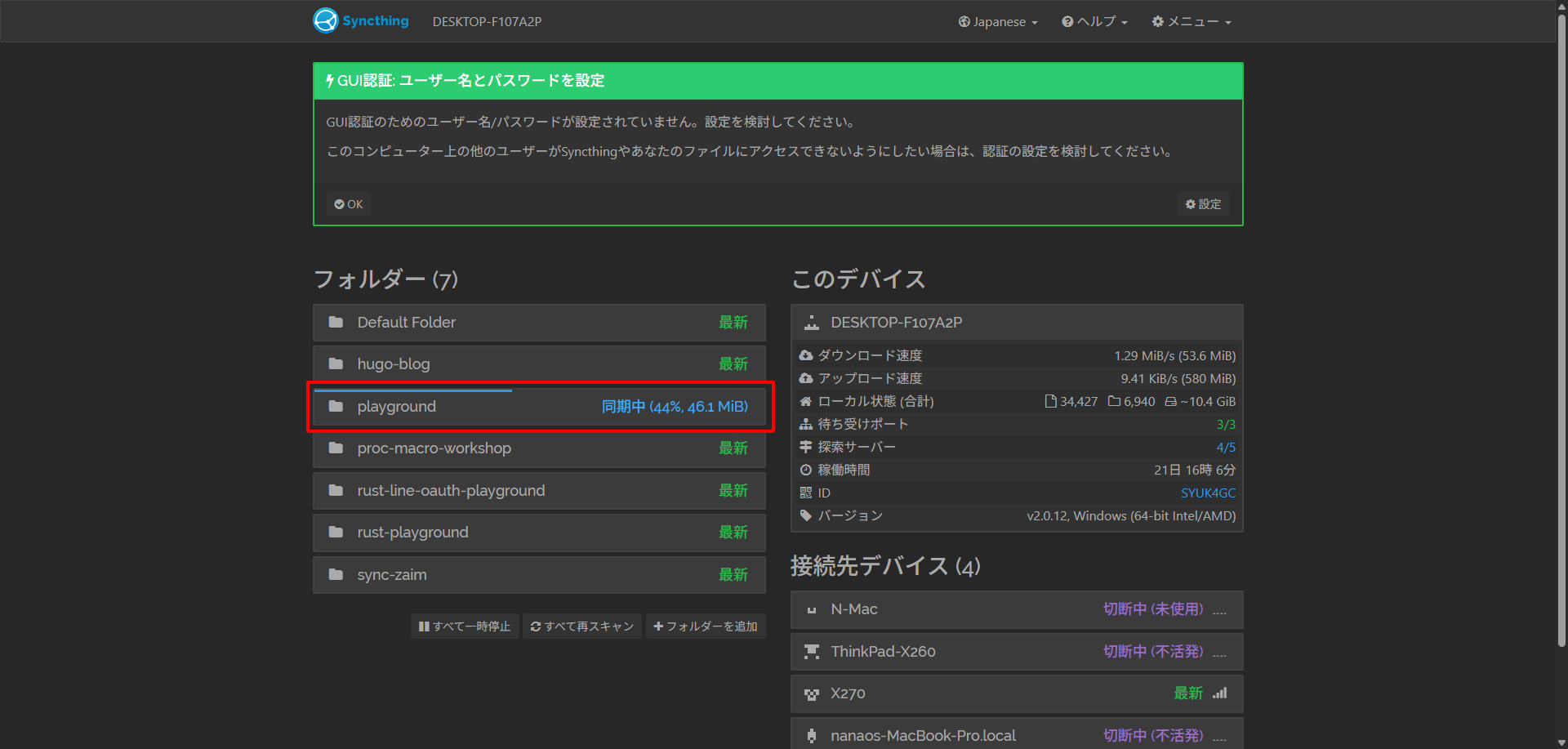1568x749 pixels.
Task: Click the signal strength icon for X270
Action: [1219, 693]
